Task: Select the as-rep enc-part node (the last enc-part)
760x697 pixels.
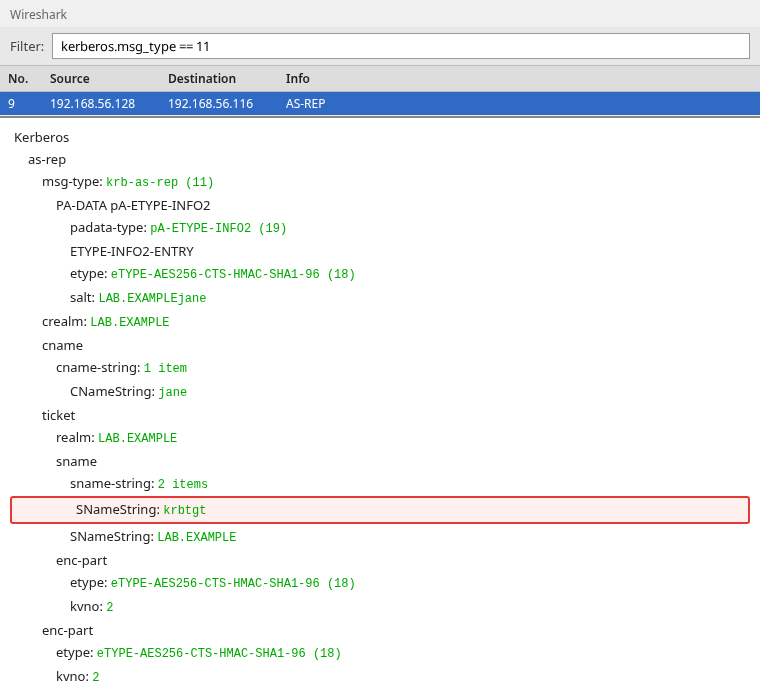Action: (x=67, y=631)
